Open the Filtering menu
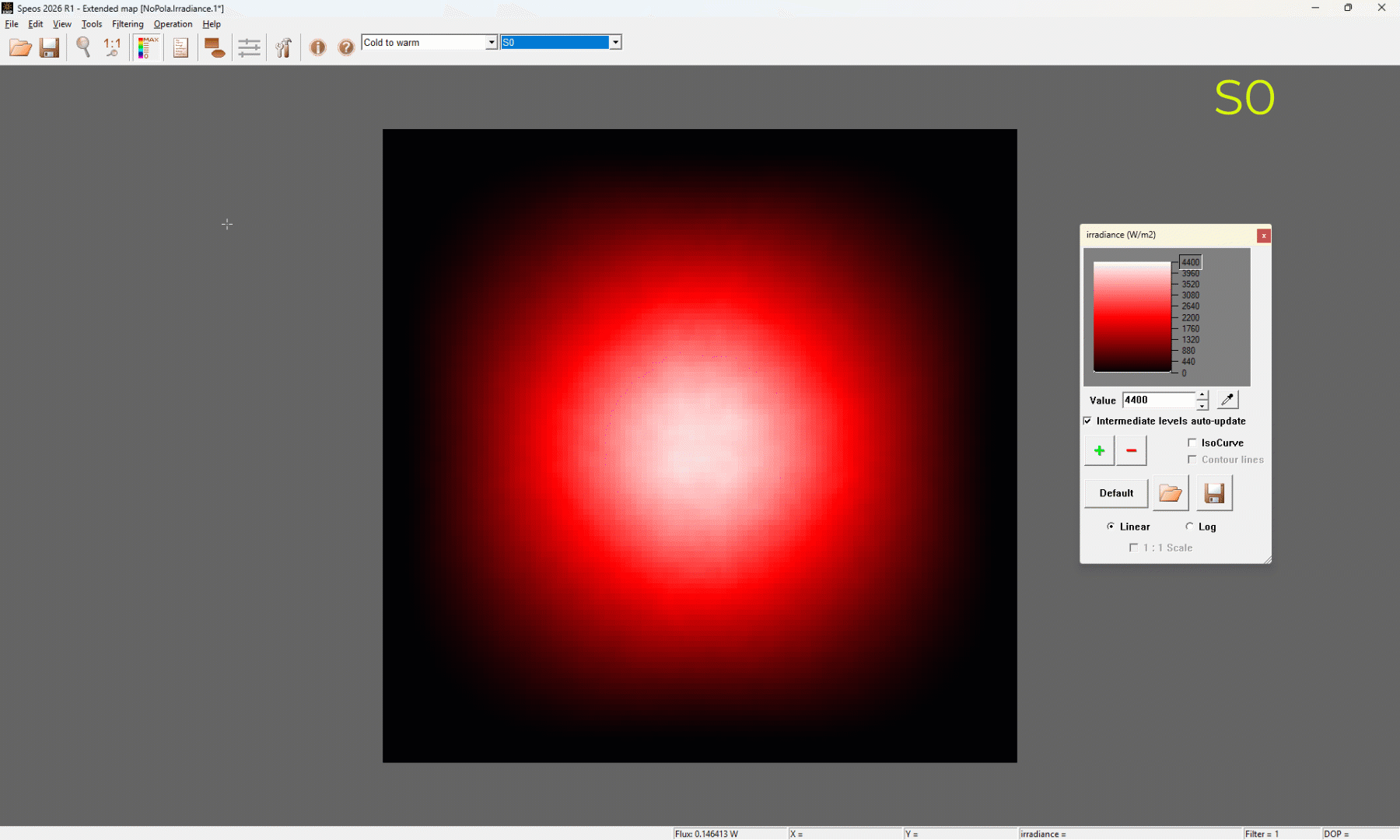The height and width of the screenshot is (840, 1400). 128,24
